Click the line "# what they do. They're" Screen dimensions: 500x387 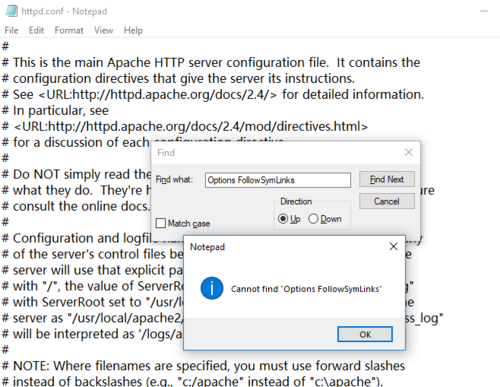click(x=76, y=190)
